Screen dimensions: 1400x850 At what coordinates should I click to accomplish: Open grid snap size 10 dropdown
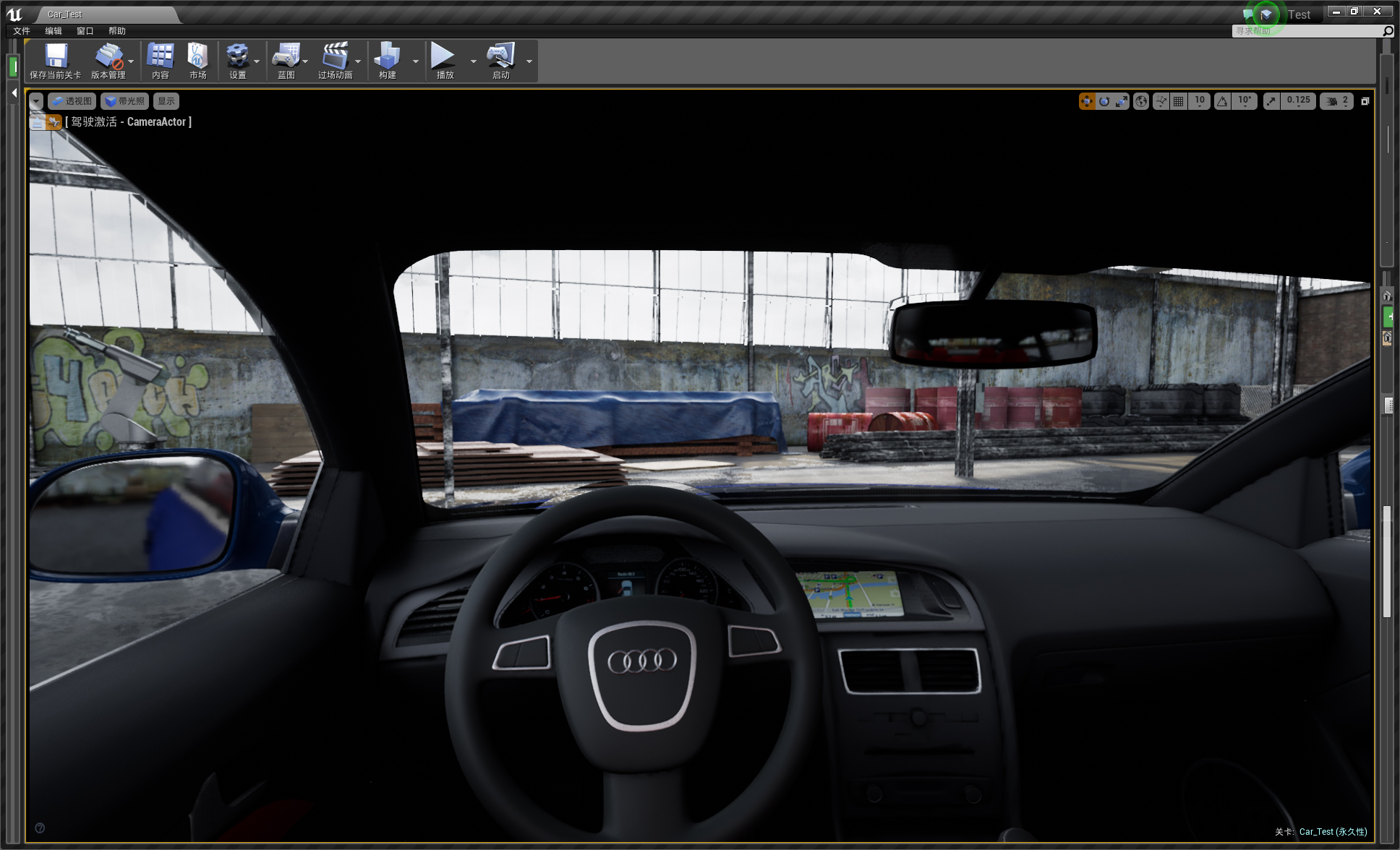pos(1200,101)
